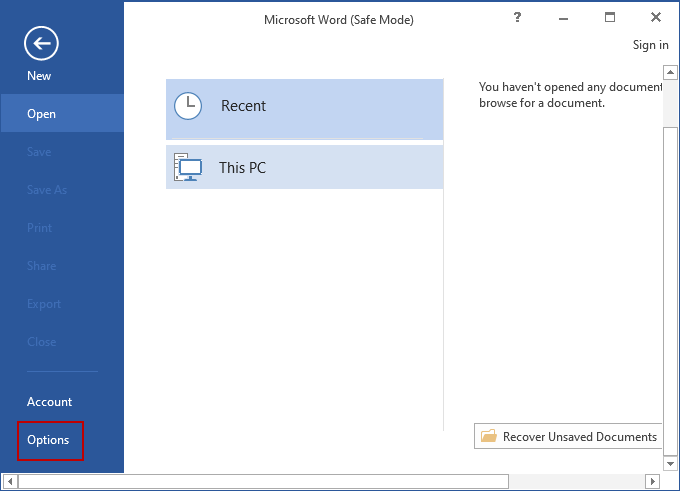
Task: Choose the greyed Save As item
Action: (47, 190)
